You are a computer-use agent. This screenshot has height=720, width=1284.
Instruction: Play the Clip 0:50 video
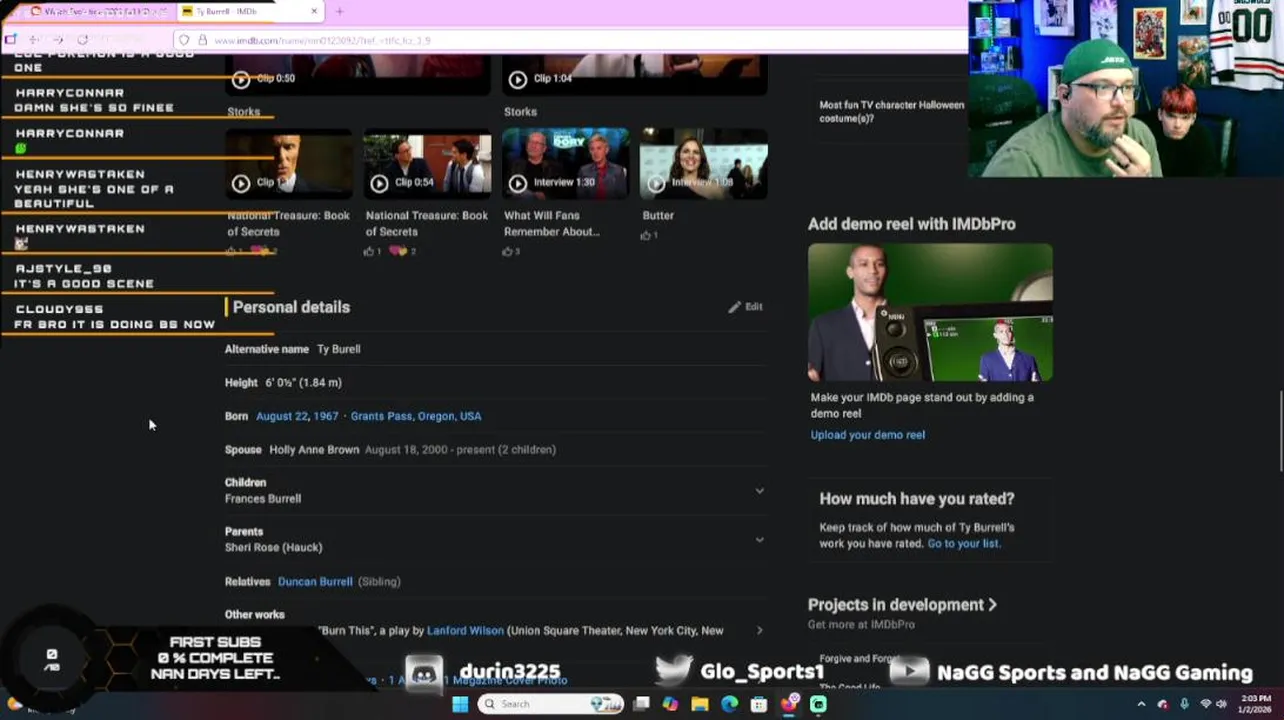coord(241,79)
